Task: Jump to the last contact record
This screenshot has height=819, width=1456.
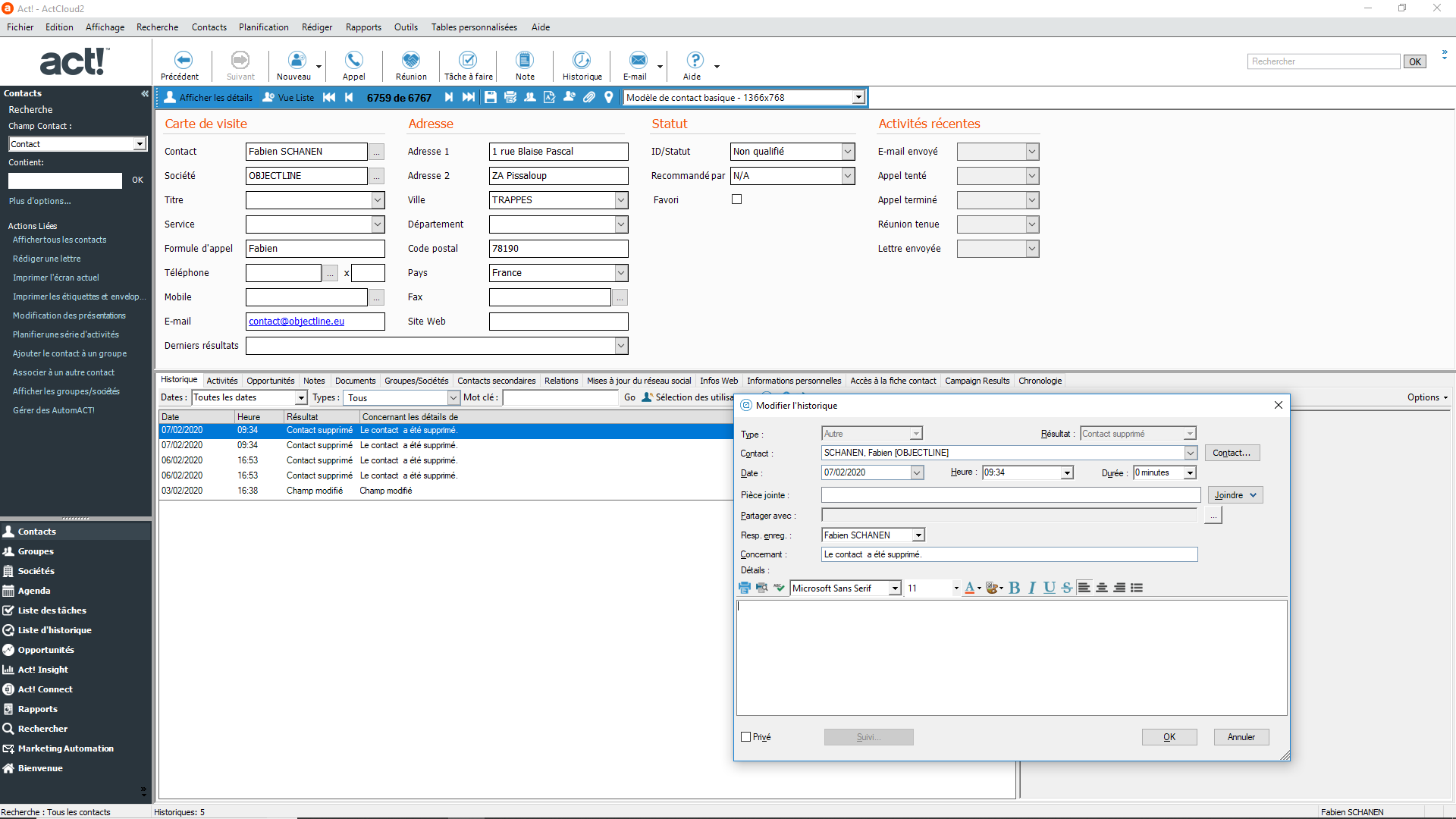Action: click(x=469, y=97)
